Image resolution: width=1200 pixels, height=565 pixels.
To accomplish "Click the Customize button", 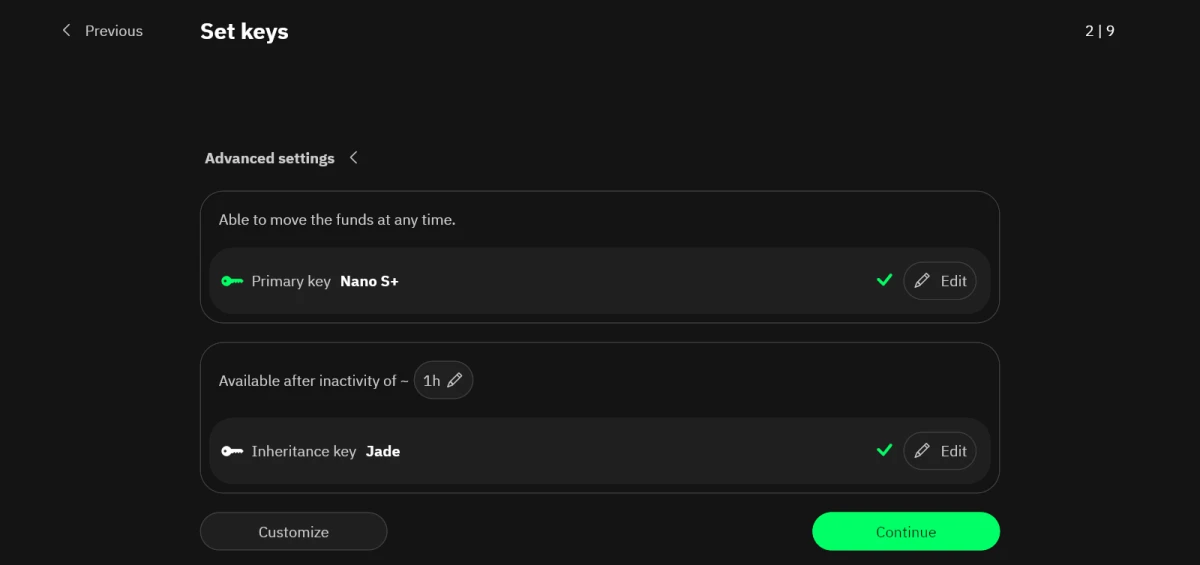I will click(293, 532).
